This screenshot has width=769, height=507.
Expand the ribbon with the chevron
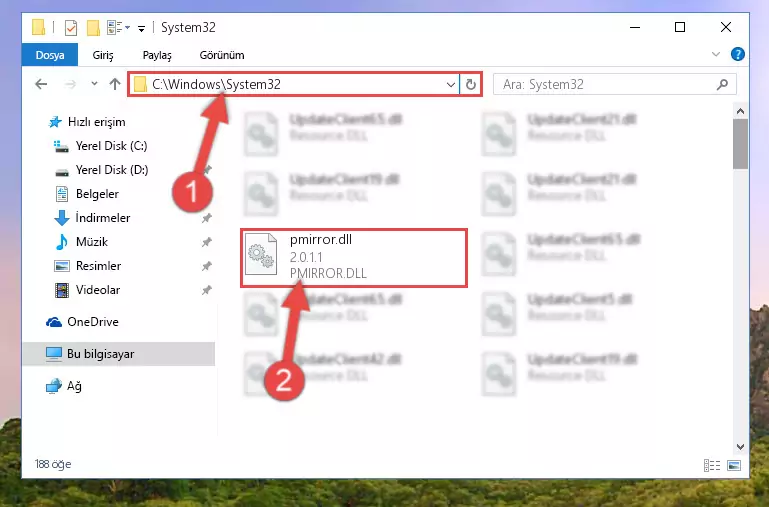pos(716,54)
